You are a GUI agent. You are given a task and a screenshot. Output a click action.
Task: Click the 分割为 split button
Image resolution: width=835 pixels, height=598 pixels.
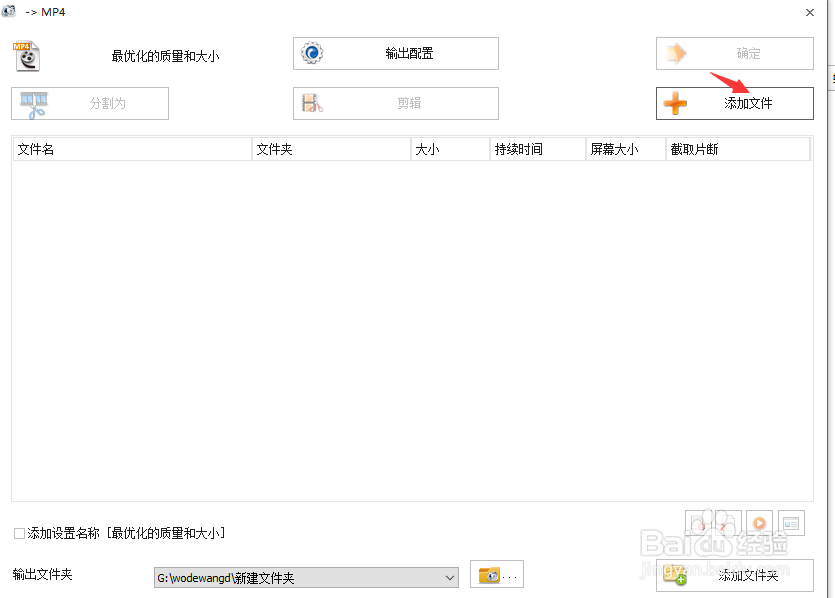[90, 103]
